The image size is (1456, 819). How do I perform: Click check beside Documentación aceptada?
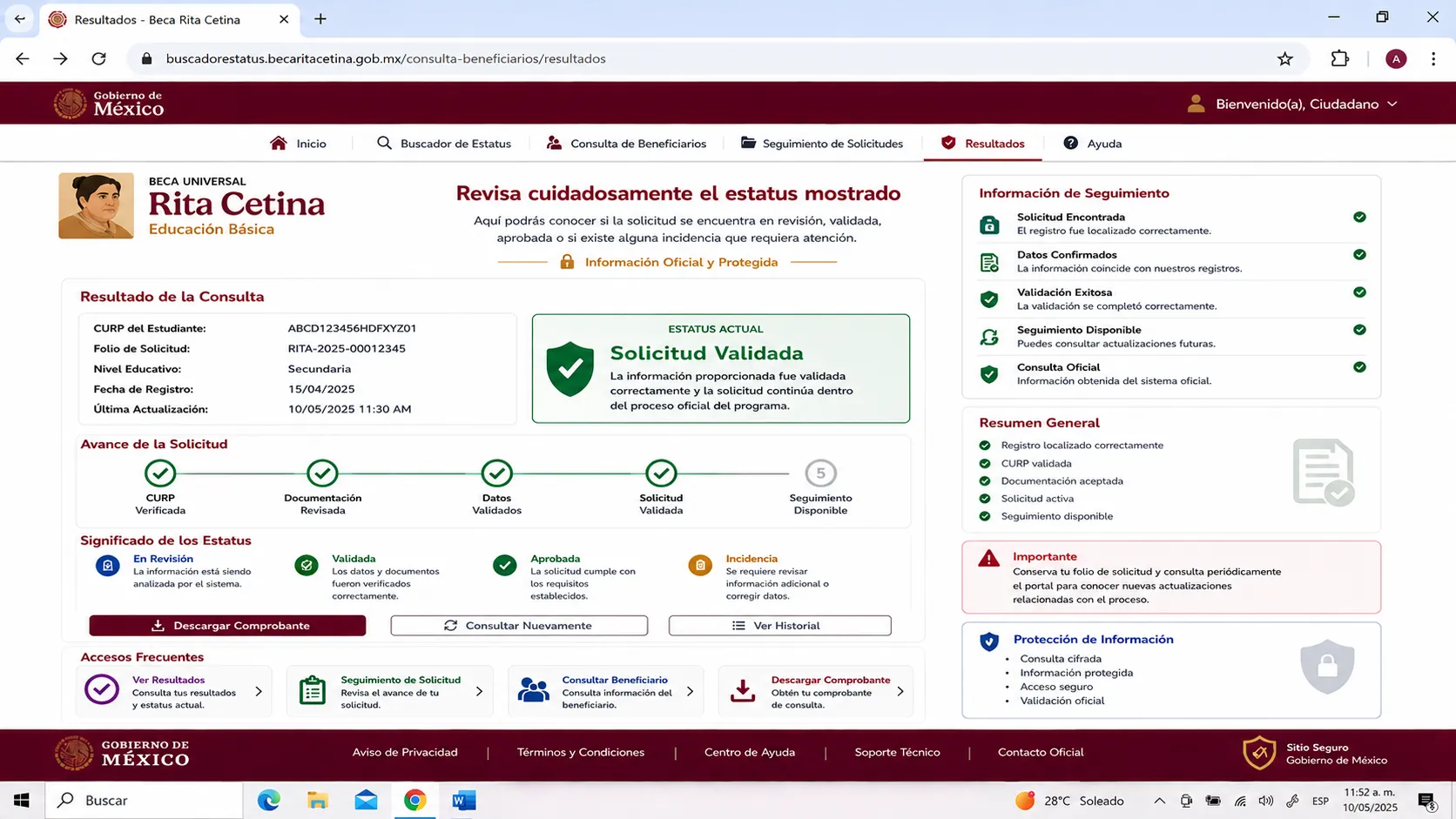click(x=985, y=481)
